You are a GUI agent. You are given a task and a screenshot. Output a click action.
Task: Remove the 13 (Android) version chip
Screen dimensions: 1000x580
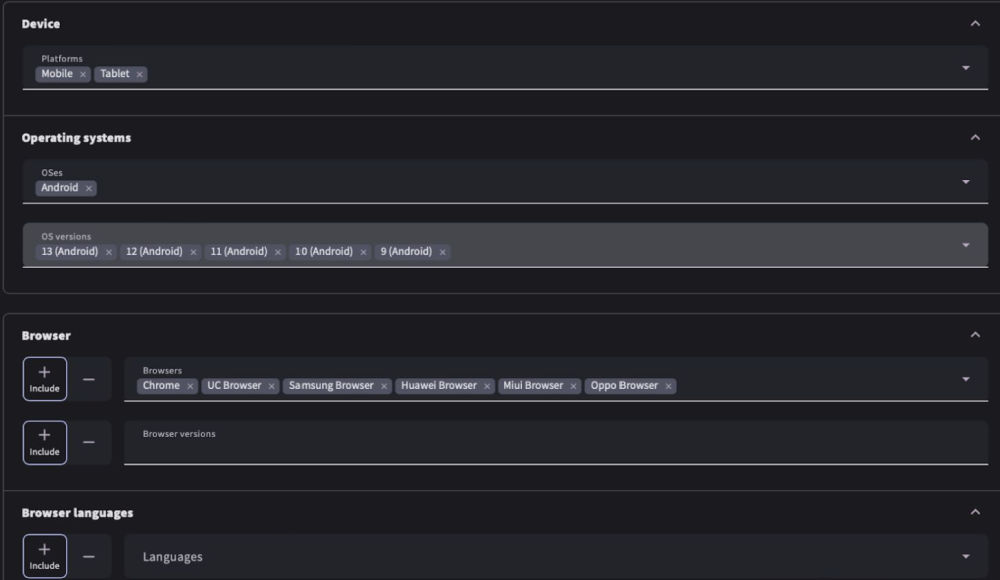109,252
